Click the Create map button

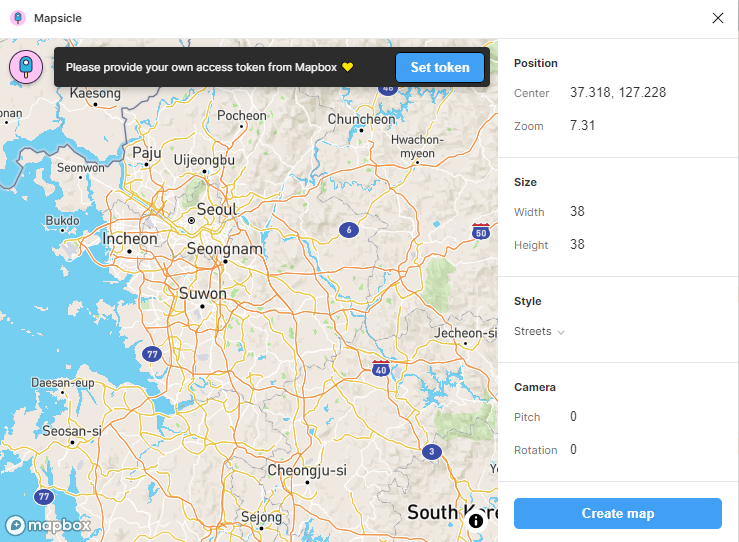[617, 513]
